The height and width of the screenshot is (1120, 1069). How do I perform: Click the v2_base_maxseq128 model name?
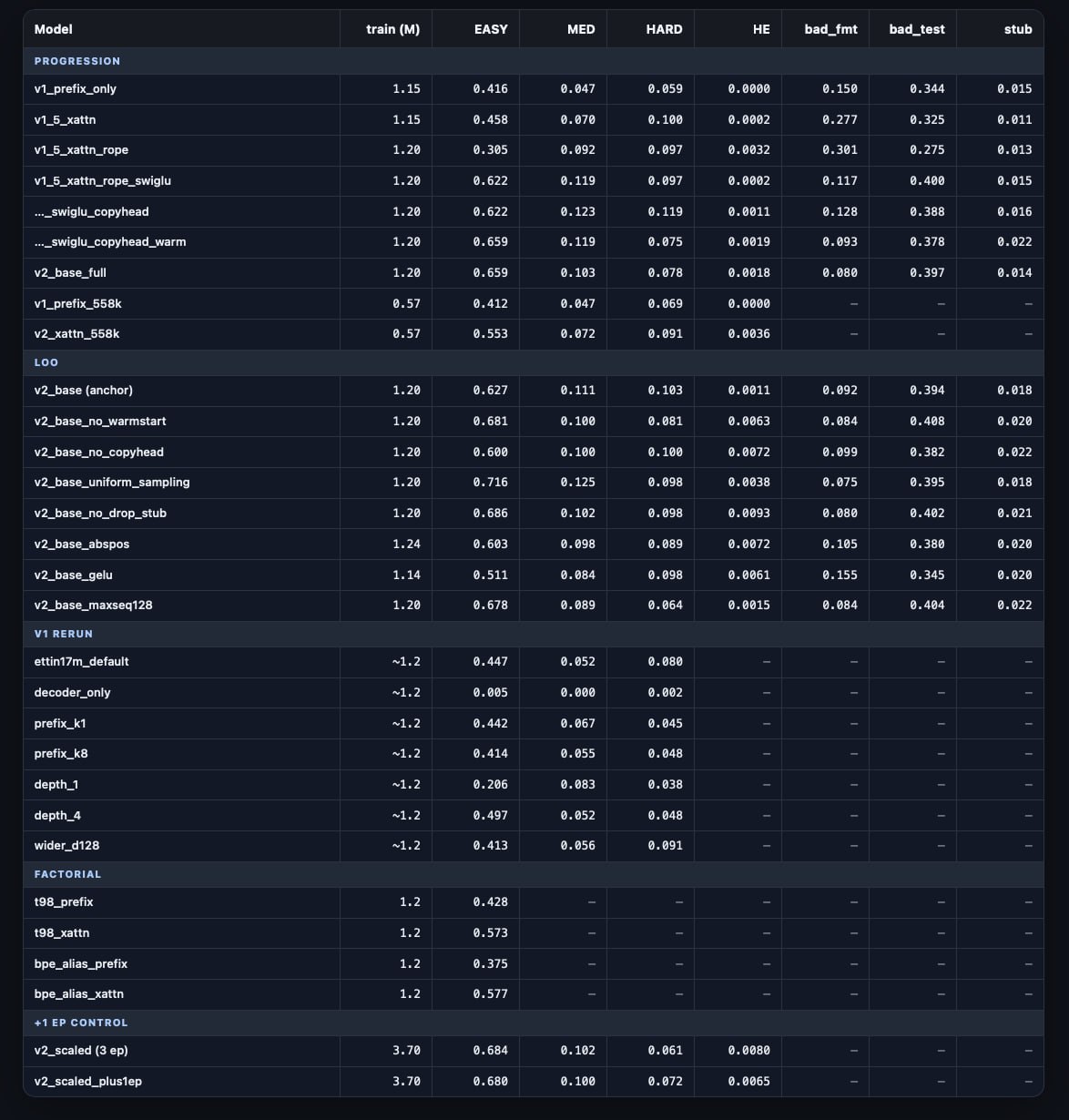coord(96,606)
